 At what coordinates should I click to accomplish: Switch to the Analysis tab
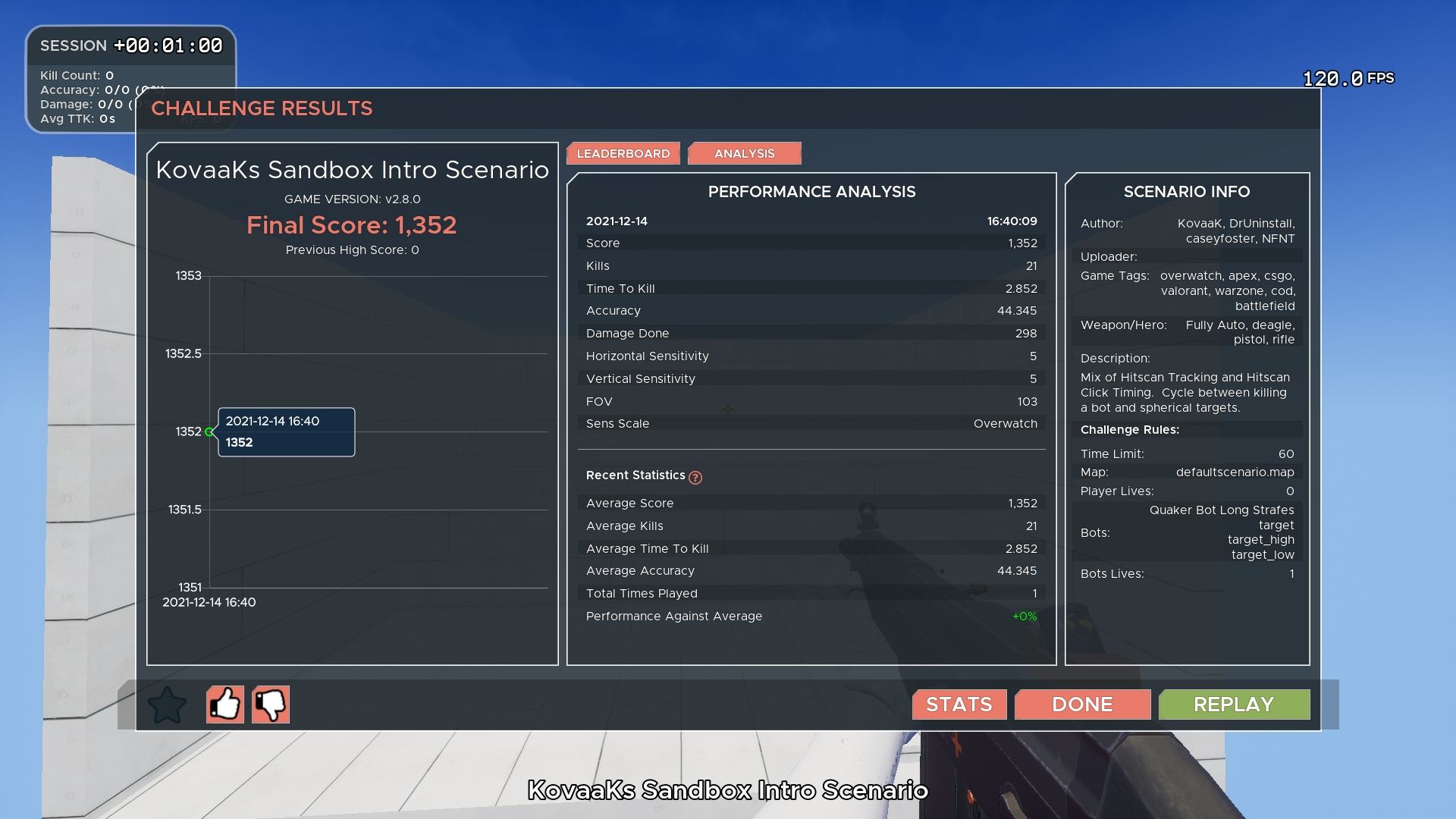click(745, 153)
